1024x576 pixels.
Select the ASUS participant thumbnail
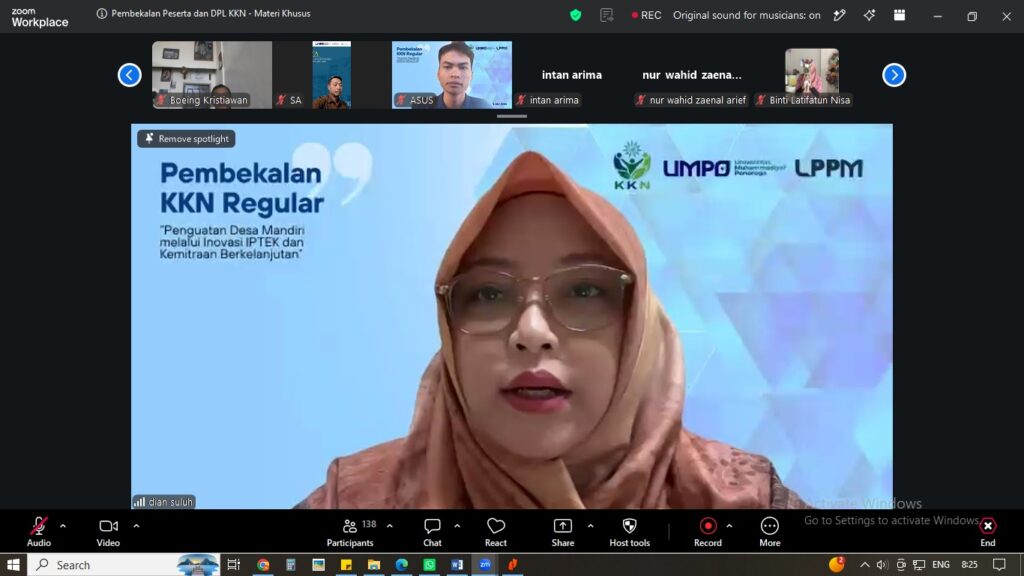coord(452,74)
